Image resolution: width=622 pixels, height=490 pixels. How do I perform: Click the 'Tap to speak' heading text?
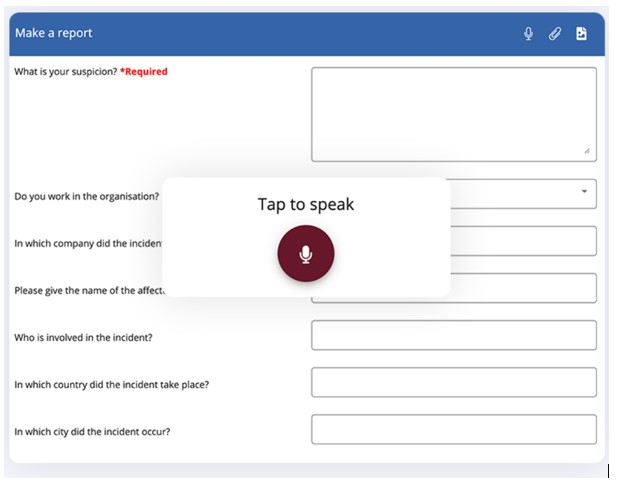coord(306,205)
